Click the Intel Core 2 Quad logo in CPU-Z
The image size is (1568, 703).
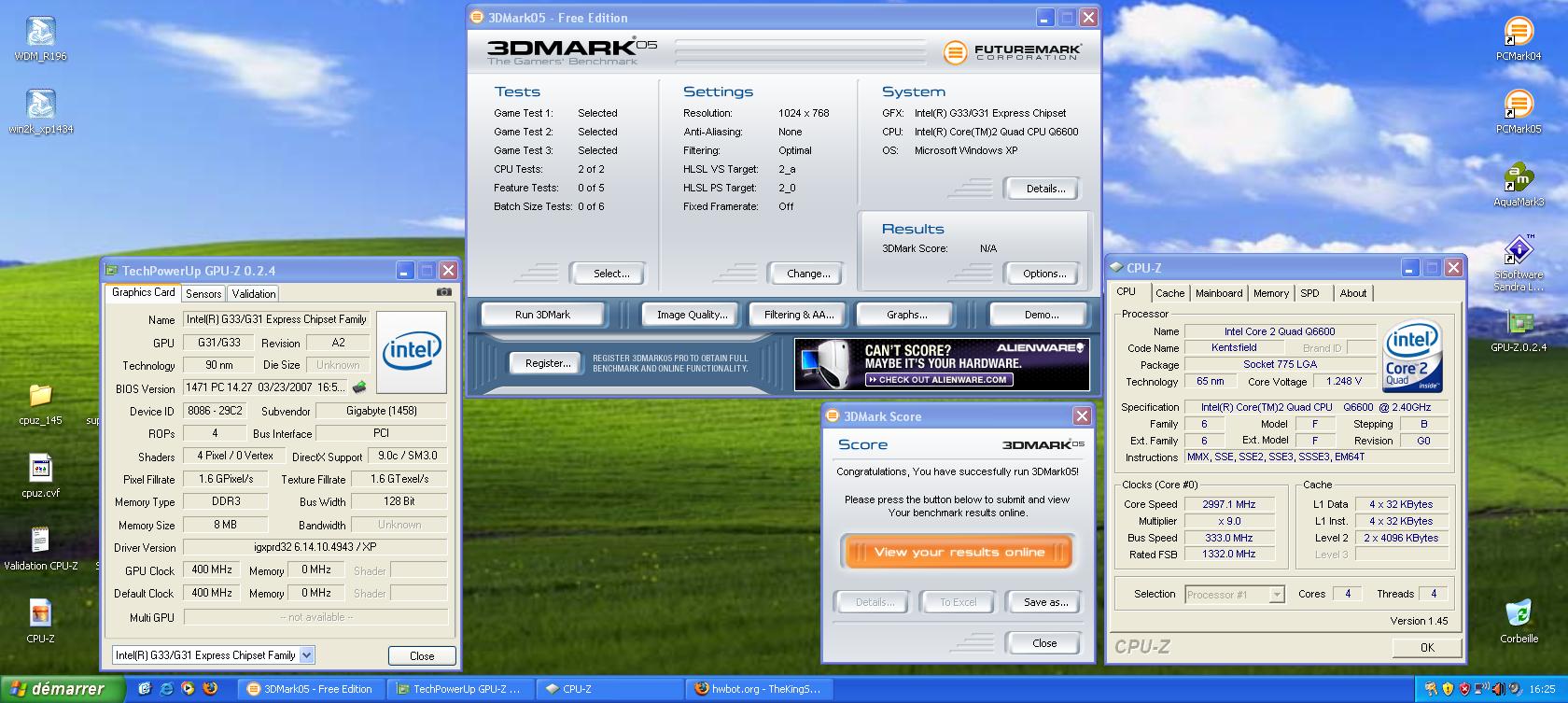click(x=1413, y=356)
